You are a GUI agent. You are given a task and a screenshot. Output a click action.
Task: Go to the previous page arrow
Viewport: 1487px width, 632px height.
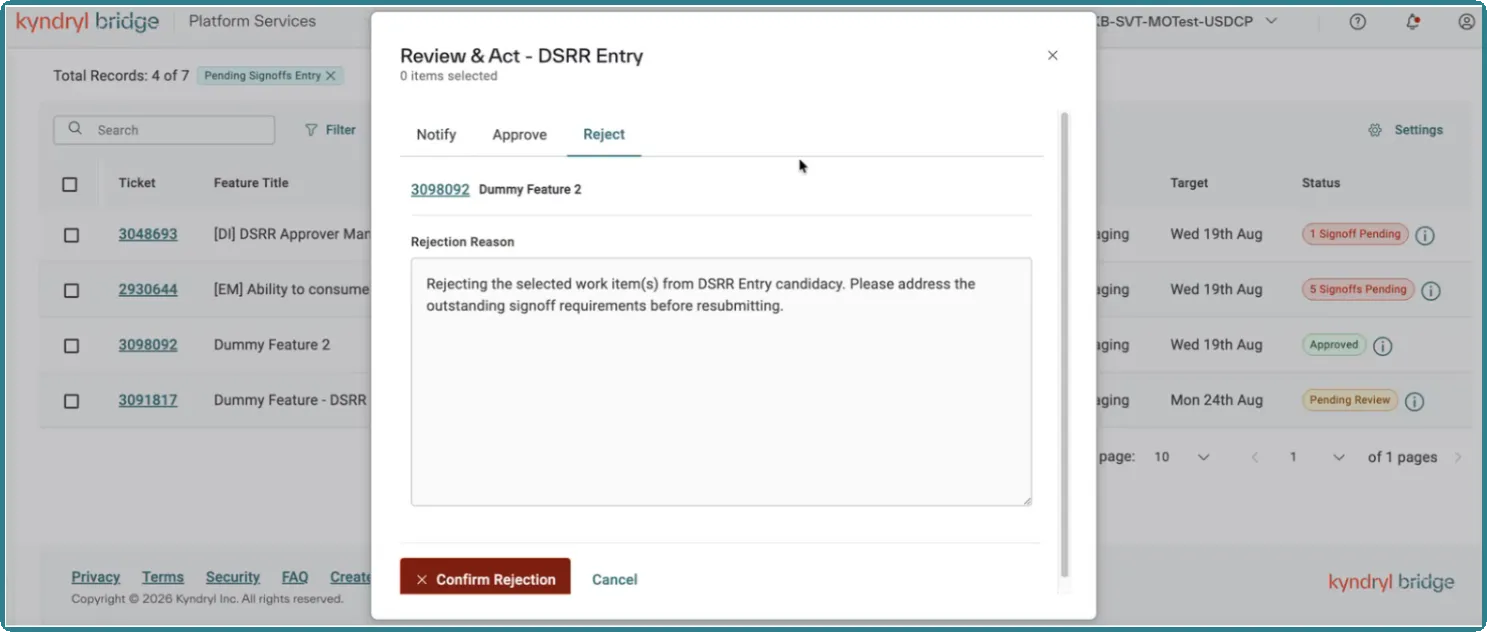tap(1255, 457)
